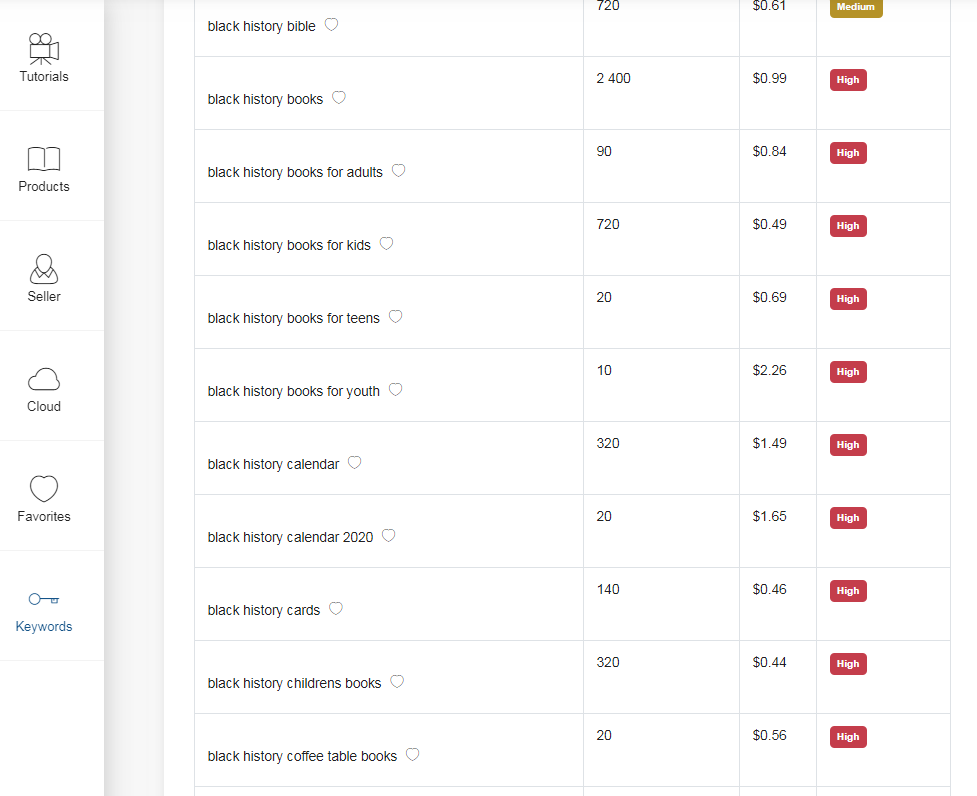Select keyword black history coffee table books
This screenshot has width=977, height=796.
point(302,756)
